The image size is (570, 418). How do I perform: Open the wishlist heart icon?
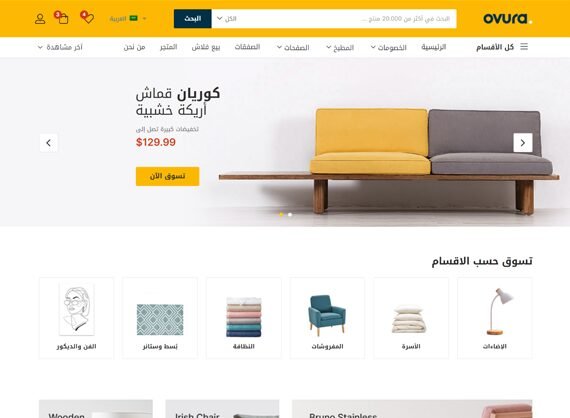click(x=87, y=17)
